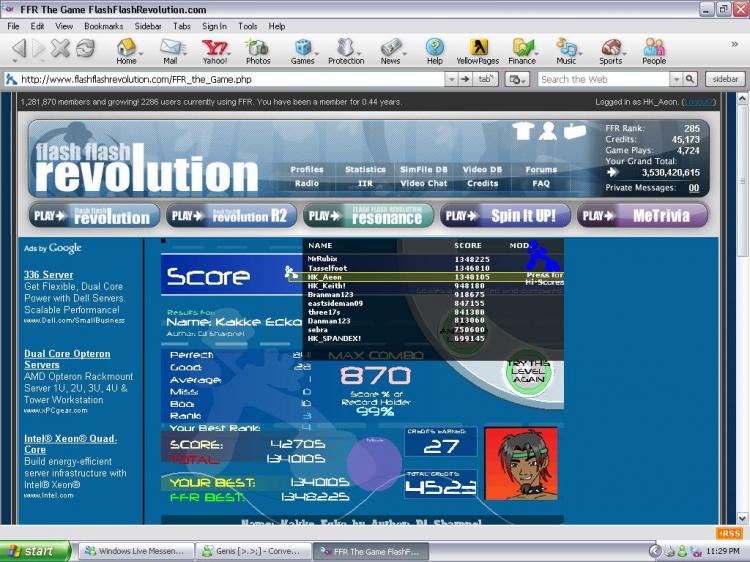Click the blue Hi-Scores character icon
The image size is (750, 562).
[541, 257]
